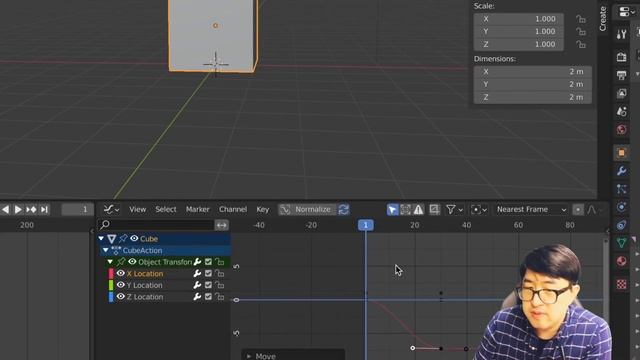Expand the Move operator panel
This screenshot has width=640, height=360.
249,356
